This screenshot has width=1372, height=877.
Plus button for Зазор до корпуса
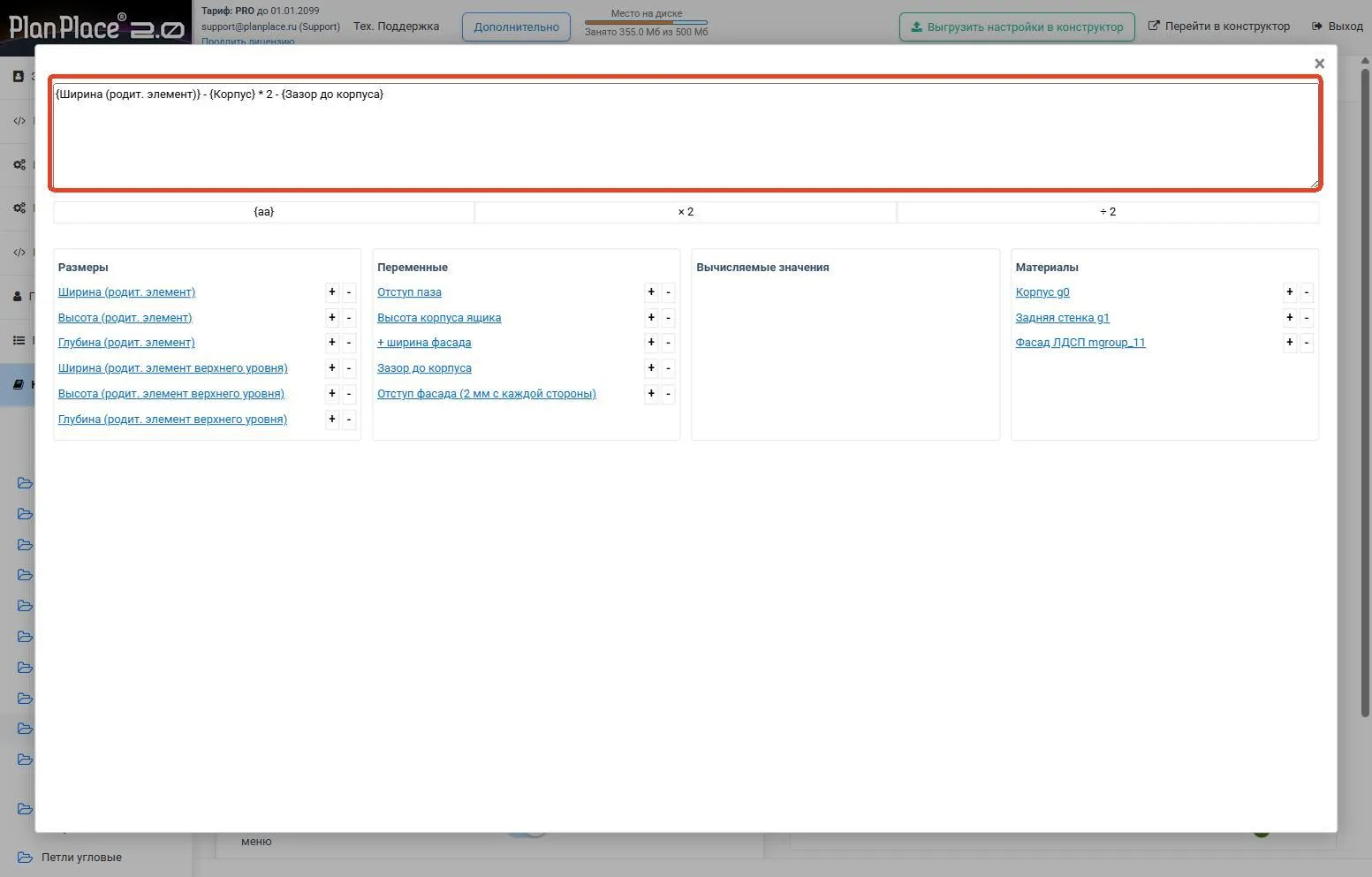pos(651,368)
